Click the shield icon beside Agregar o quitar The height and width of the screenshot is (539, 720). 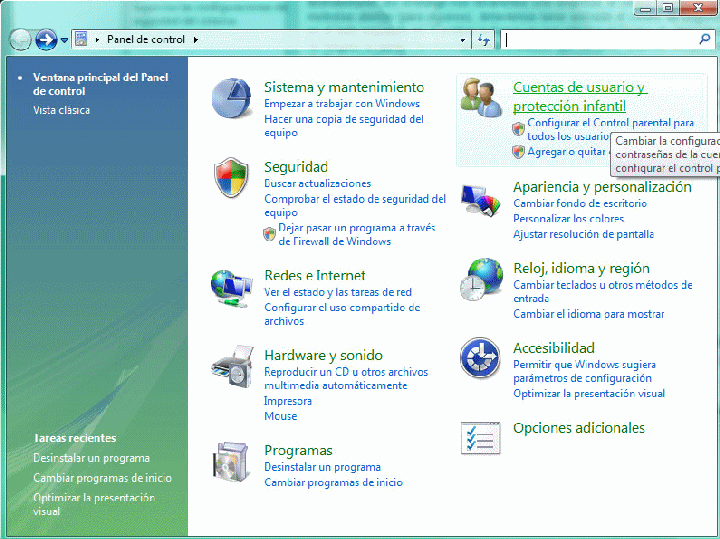pyautogui.click(x=518, y=152)
